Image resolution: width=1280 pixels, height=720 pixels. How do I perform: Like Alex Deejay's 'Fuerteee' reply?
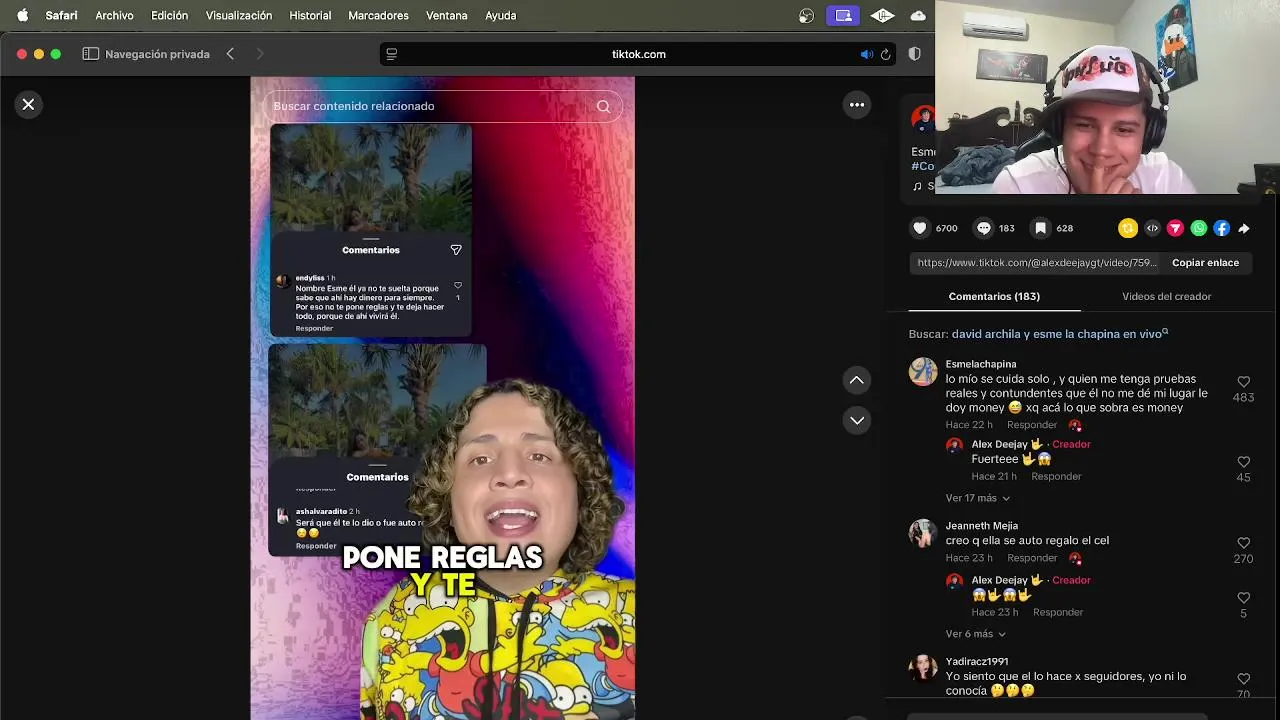click(x=1244, y=462)
